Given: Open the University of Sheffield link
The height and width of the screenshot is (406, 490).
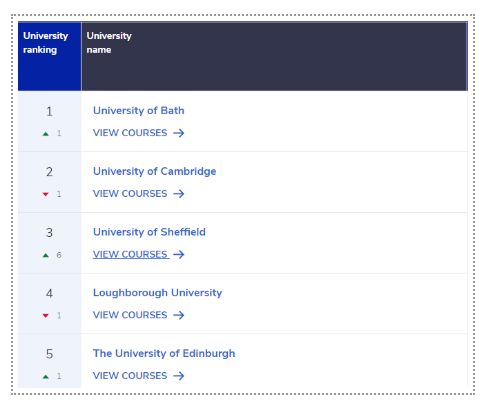Looking at the screenshot, I should tap(149, 232).
